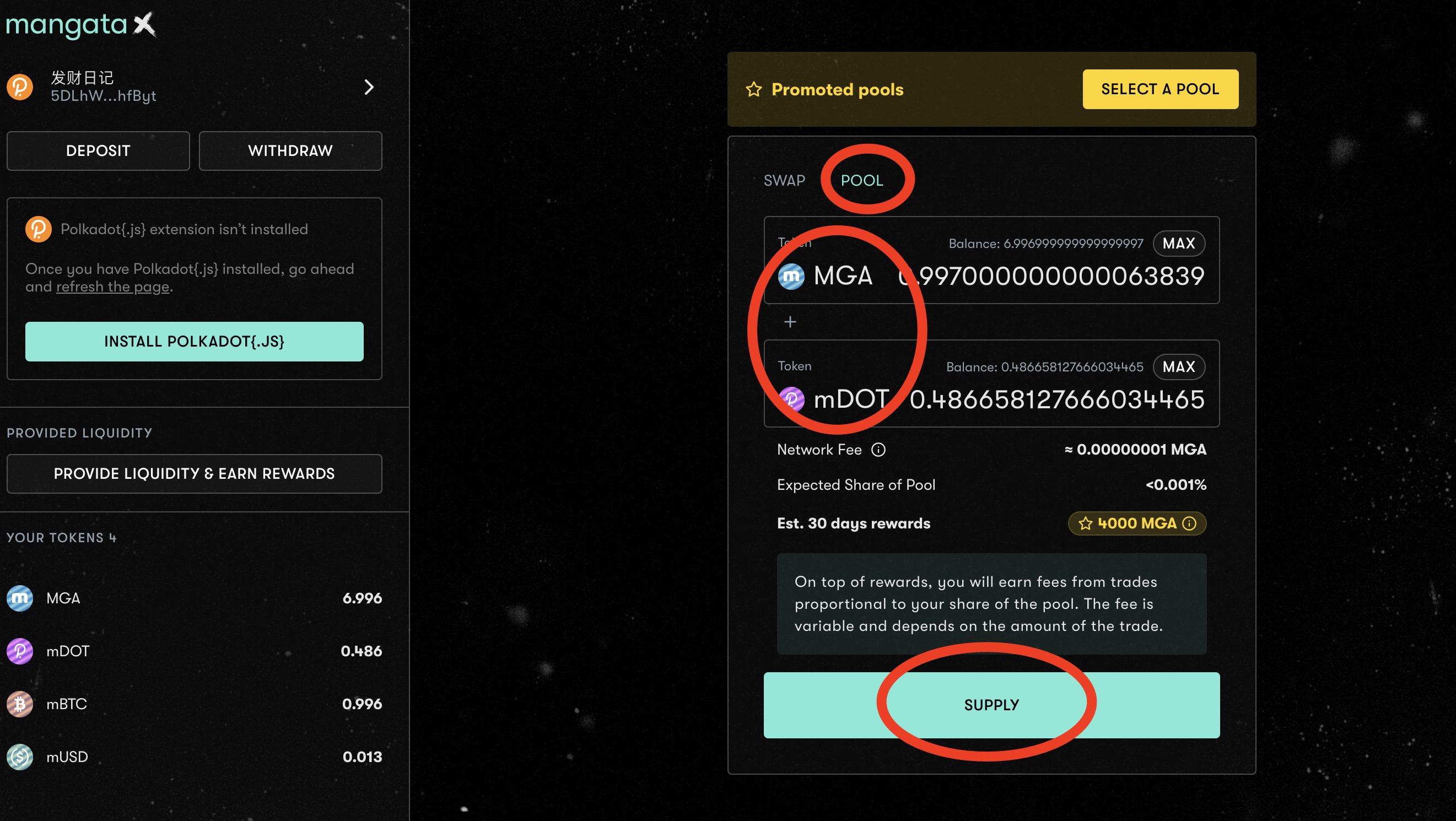Viewport: 1456px width, 821px height.
Task: Click the SELECT A POOL button
Action: click(1160, 89)
